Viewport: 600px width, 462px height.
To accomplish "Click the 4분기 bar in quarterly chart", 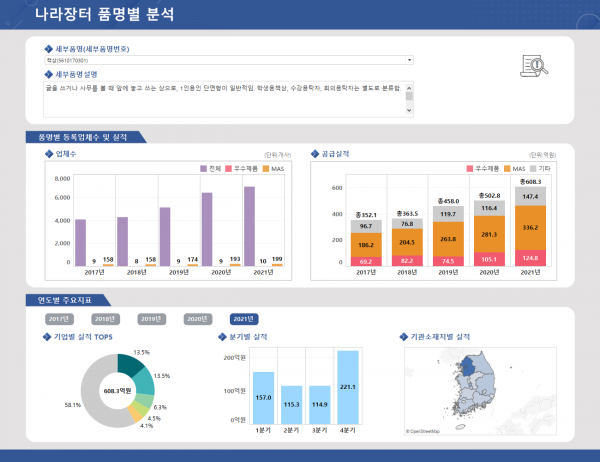I will point(348,385).
